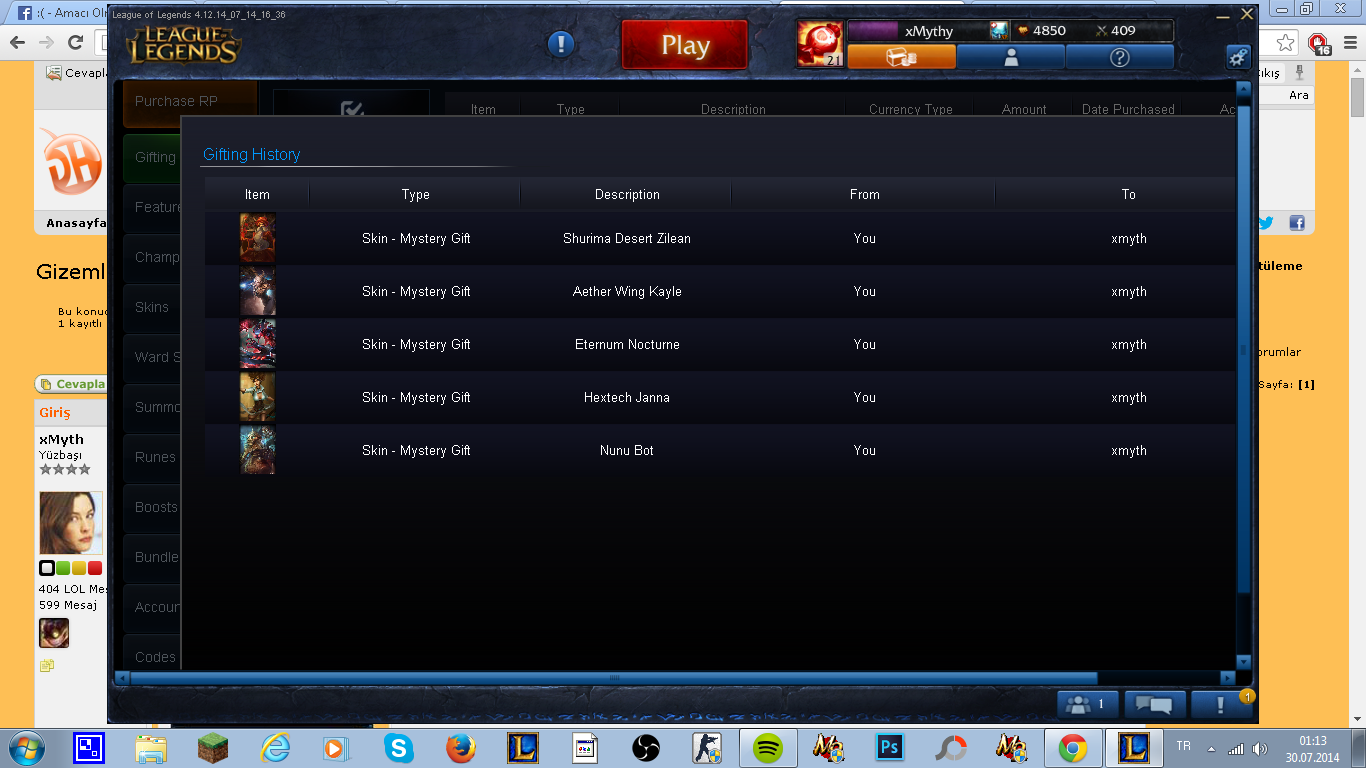
Task: Open Spotify from the taskbar
Action: point(767,748)
